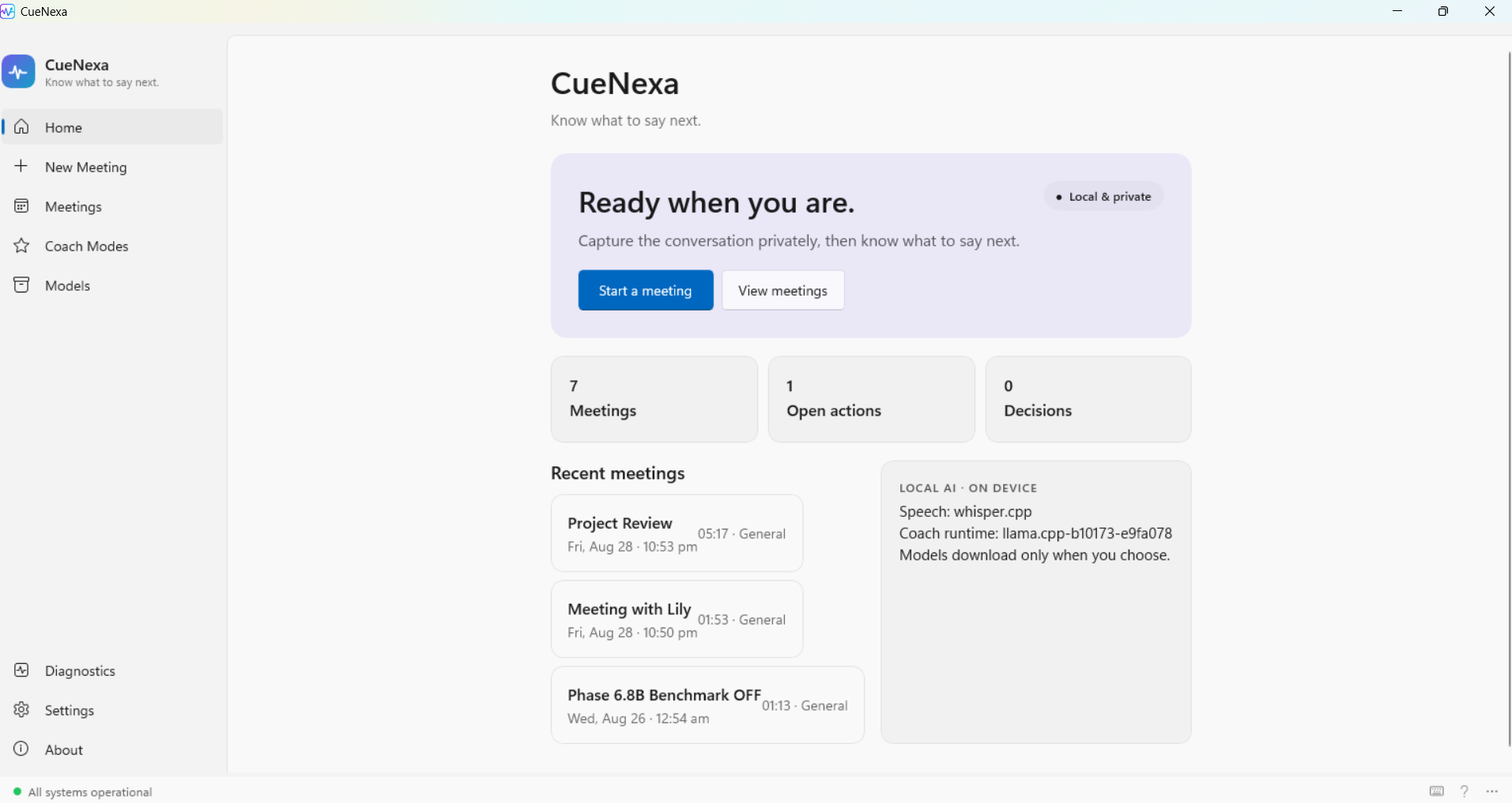Open the Models navigation item
Screen dimensions: 1512x803
click(112, 285)
